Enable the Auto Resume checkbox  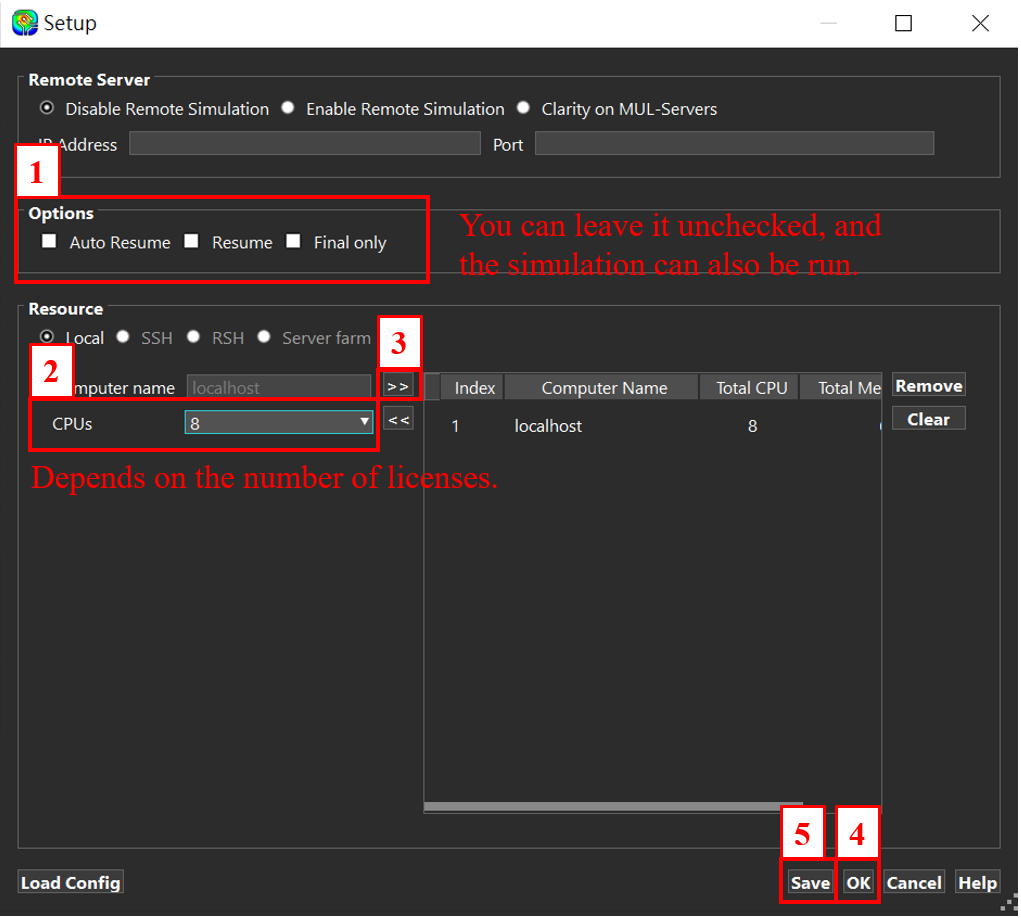(x=49, y=242)
